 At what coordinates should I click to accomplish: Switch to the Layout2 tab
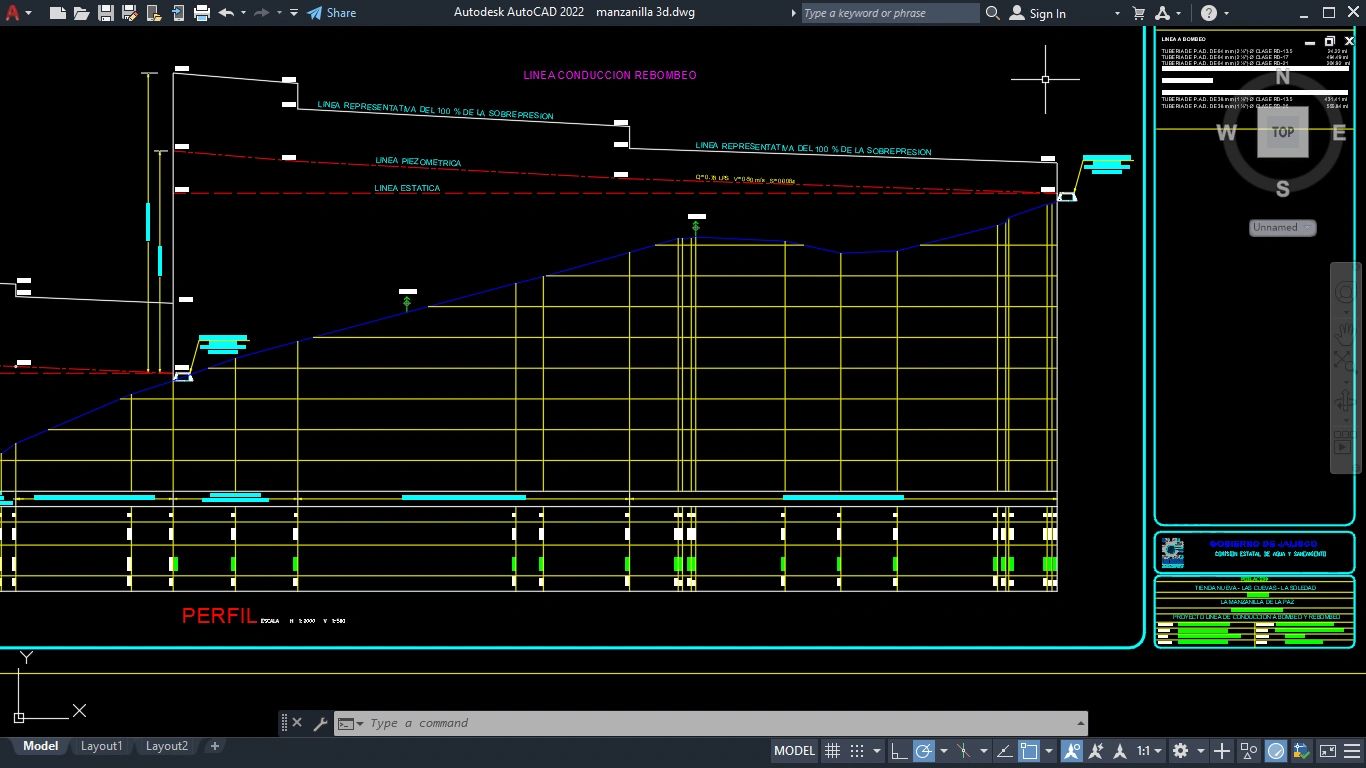(167, 746)
